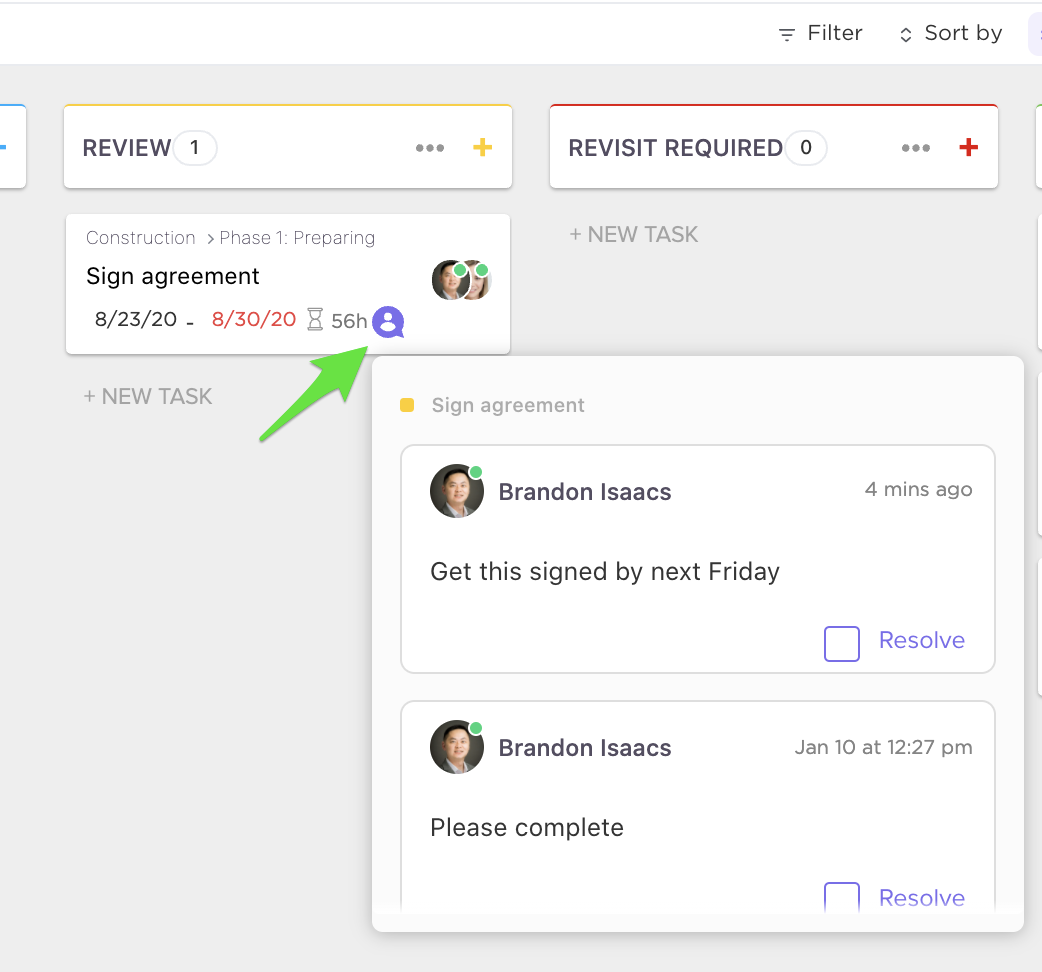The image size is (1042, 972).
Task: Open REVISIT REQUIRED column ellipsis menu
Action: coord(916,148)
